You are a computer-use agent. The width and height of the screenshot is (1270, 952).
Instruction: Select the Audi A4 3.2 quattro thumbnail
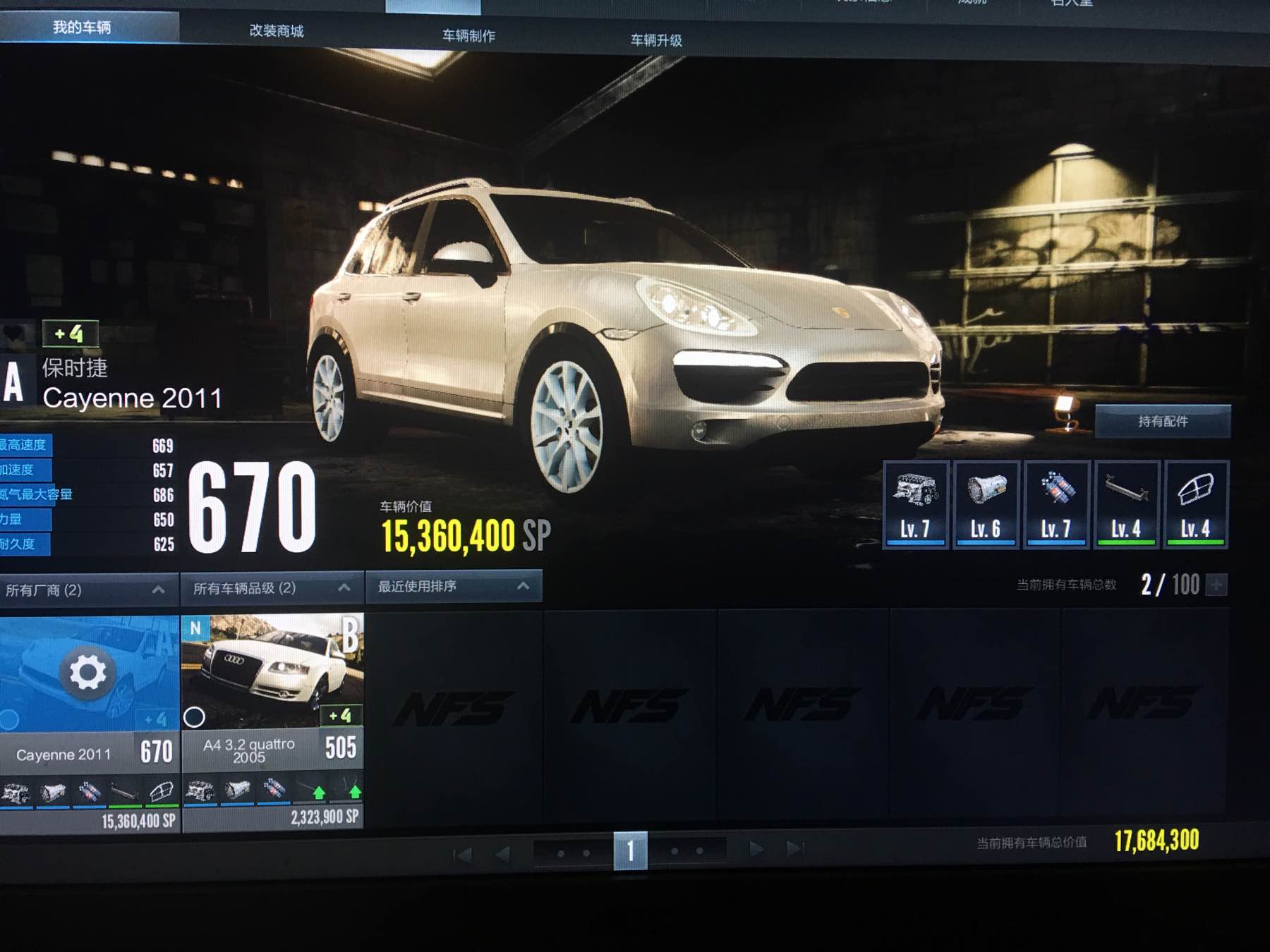(x=272, y=671)
